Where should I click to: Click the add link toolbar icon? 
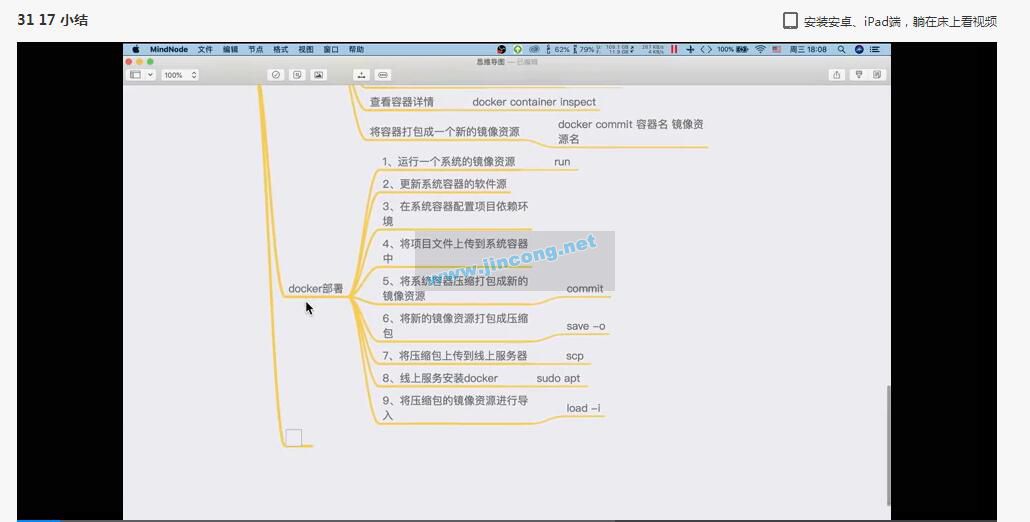(x=383, y=75)
